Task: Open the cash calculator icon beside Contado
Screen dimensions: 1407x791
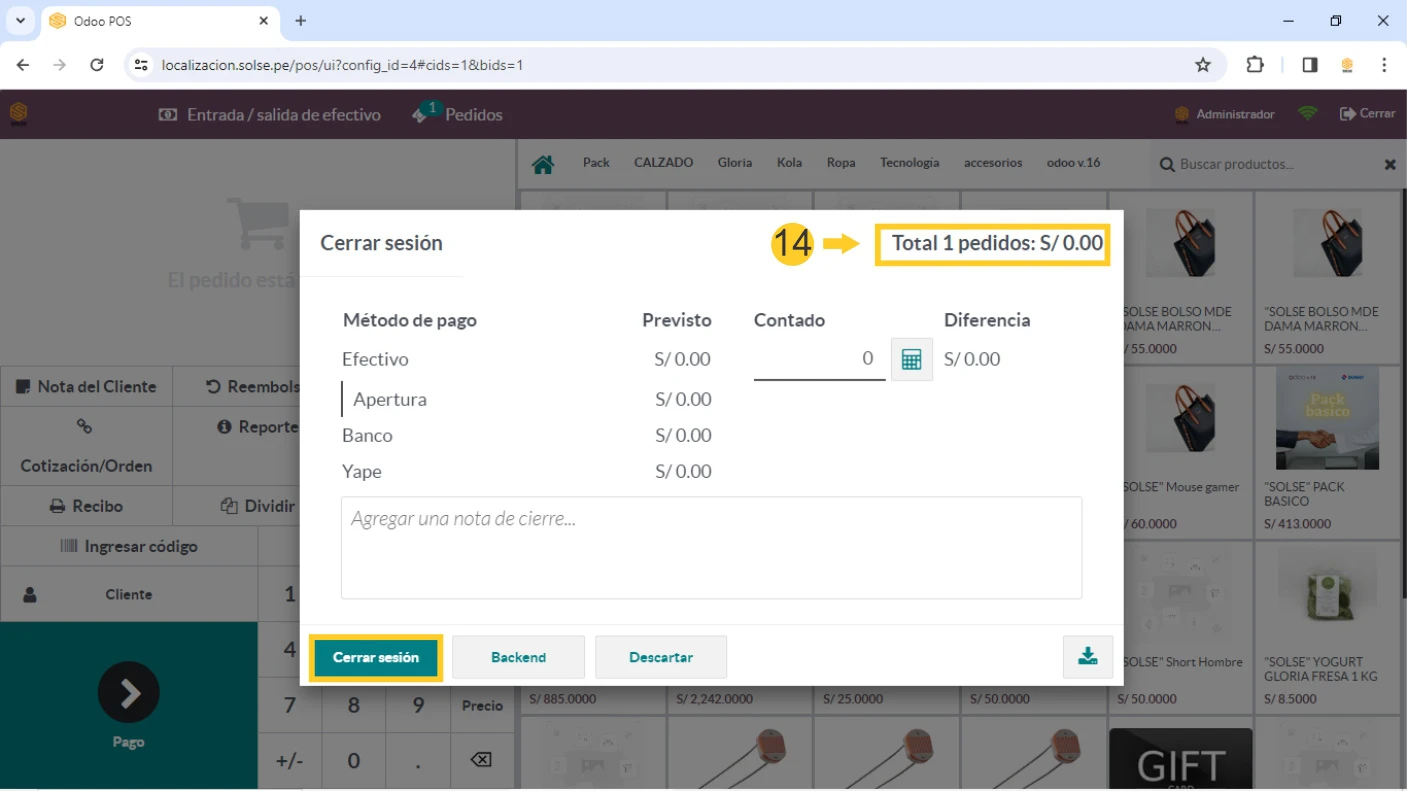Action: (911, 360)
